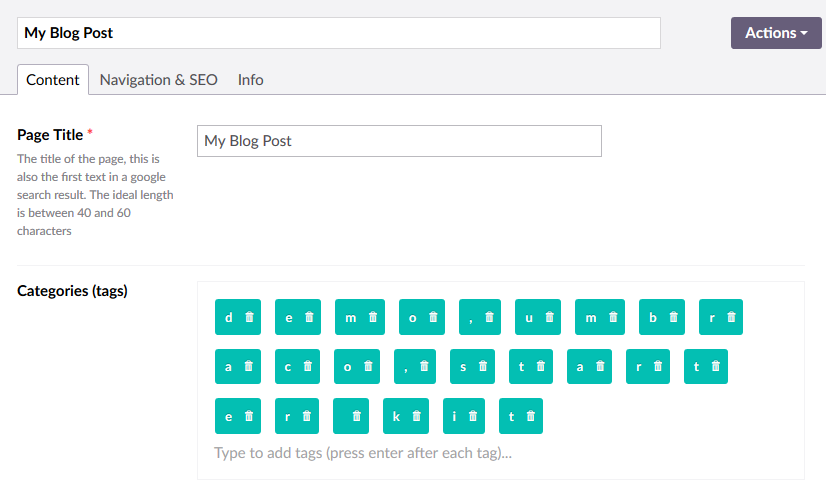Trash the 'e' tag starting the third row
This screenshot has width=826, height=490.
pos(249,416)
